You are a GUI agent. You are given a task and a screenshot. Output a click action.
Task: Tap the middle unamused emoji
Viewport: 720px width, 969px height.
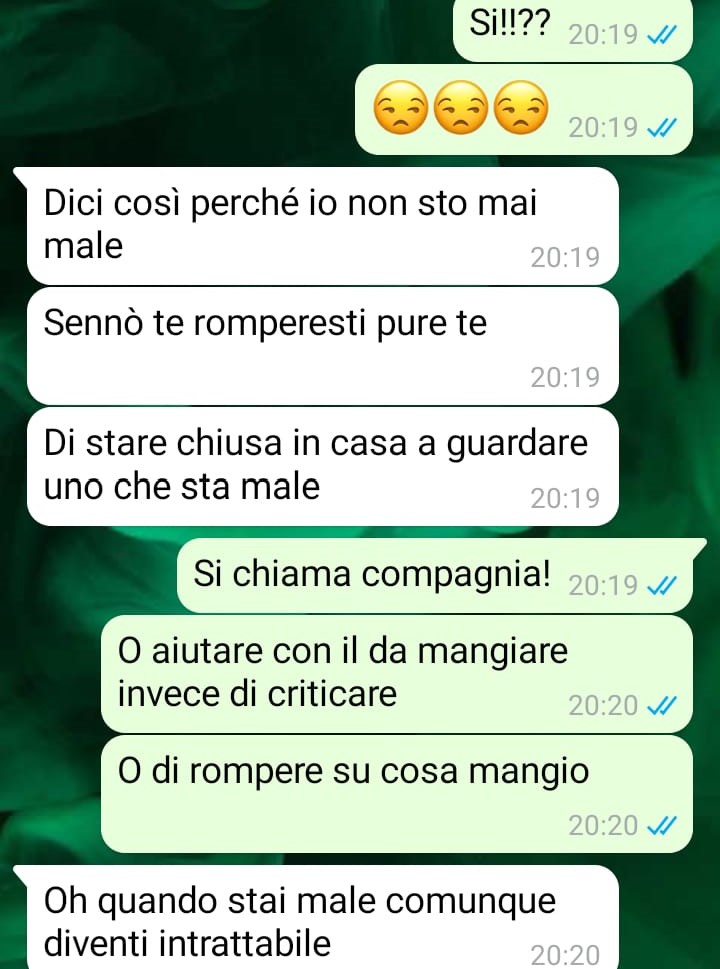tap(461, 108)
